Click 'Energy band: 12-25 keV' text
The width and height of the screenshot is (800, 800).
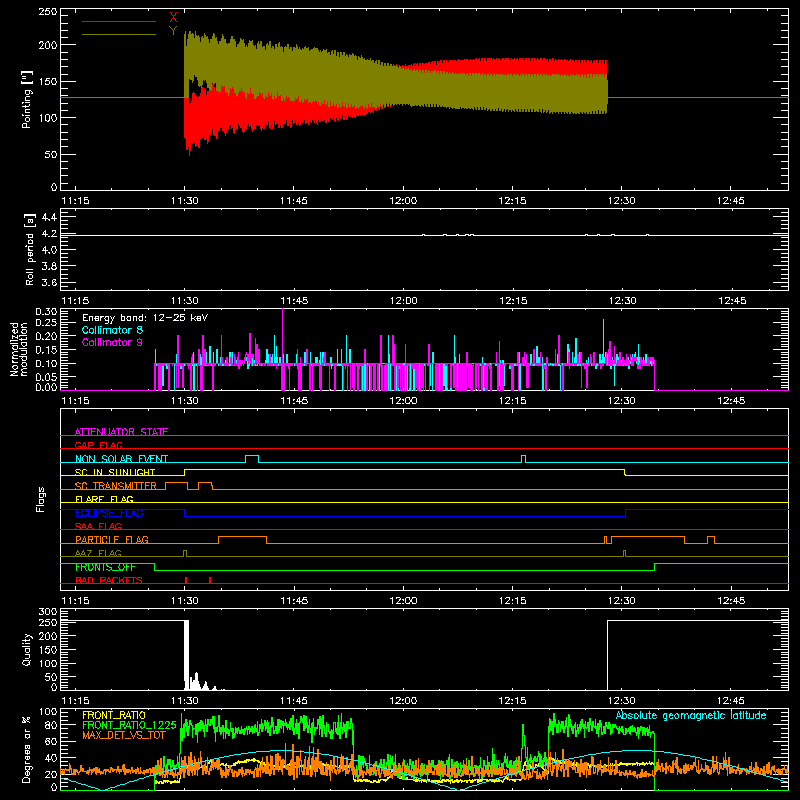pyautogui.click(x=145, y=318)
